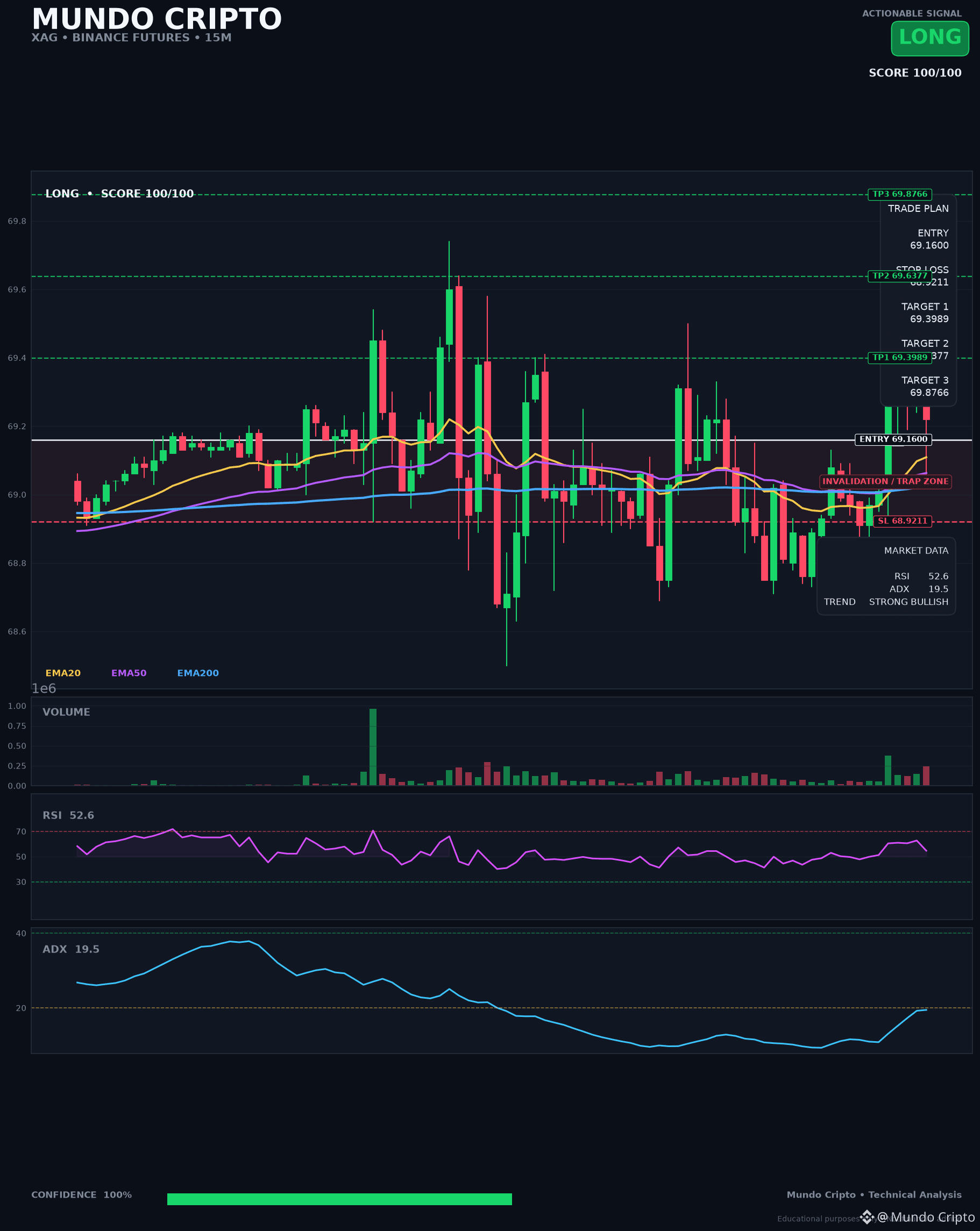Click the 40 level on the ADX axis
This screenshot has width=980, height=1231.
tap(21, 934)
